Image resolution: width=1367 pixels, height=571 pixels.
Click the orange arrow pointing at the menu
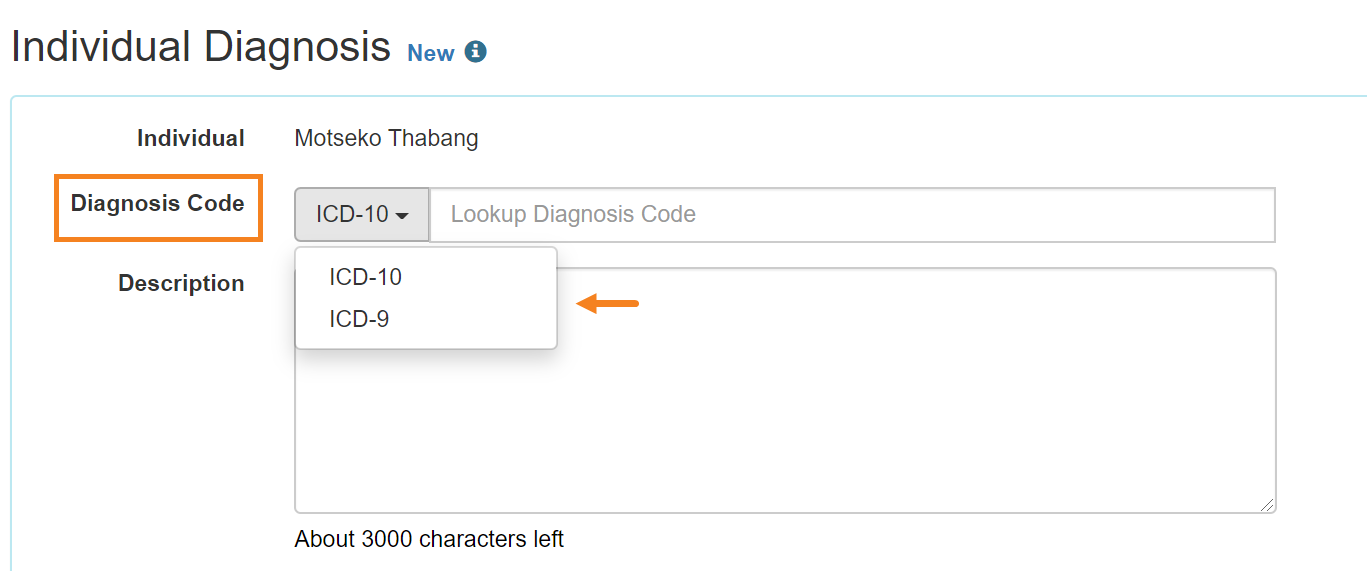[608, 303]
